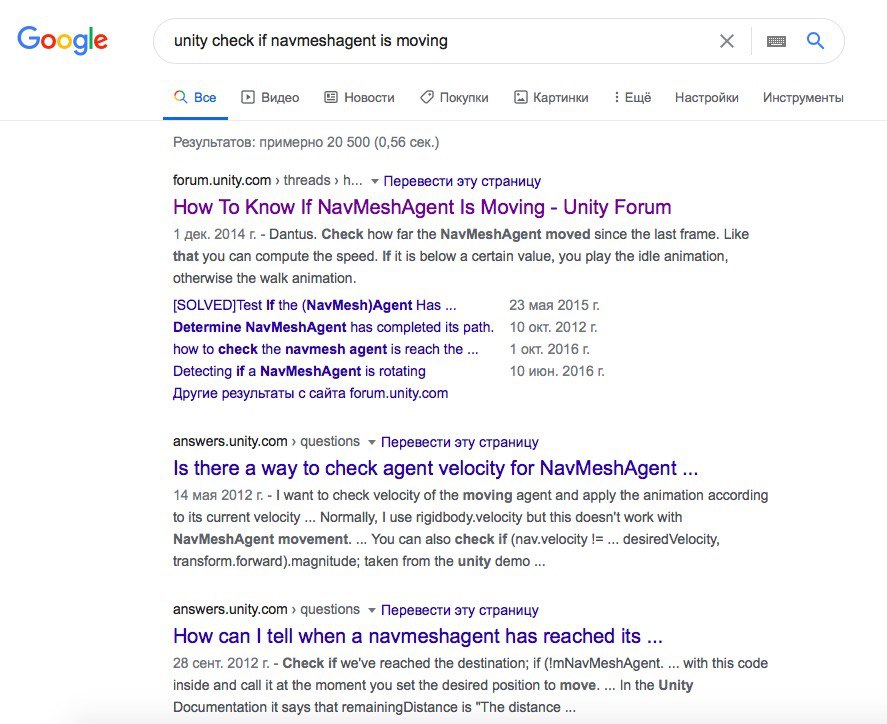Switch to the Новости tab
Viewport: 887px width, 724px height.
(x=359, y=97)
